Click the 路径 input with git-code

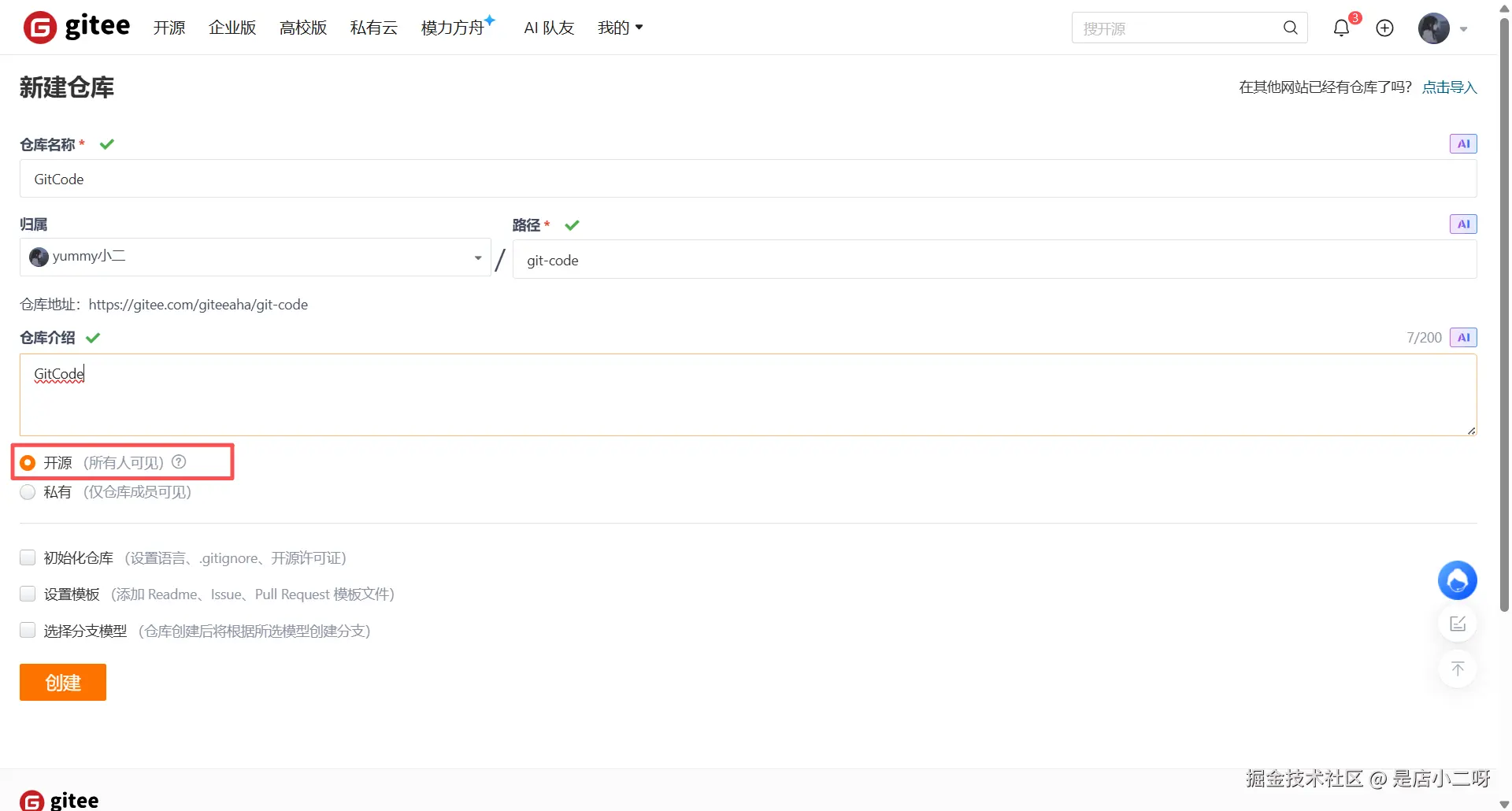[995, 260]
